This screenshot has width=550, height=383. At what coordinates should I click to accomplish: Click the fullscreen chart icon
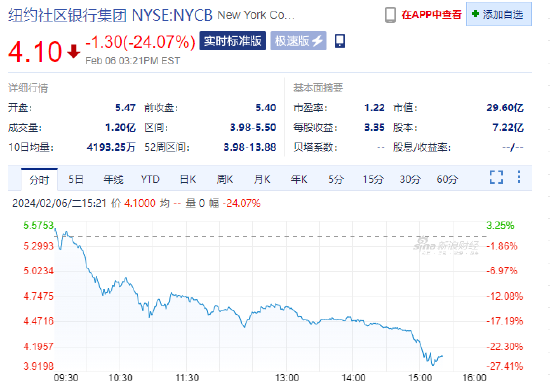tap(496, 177)
